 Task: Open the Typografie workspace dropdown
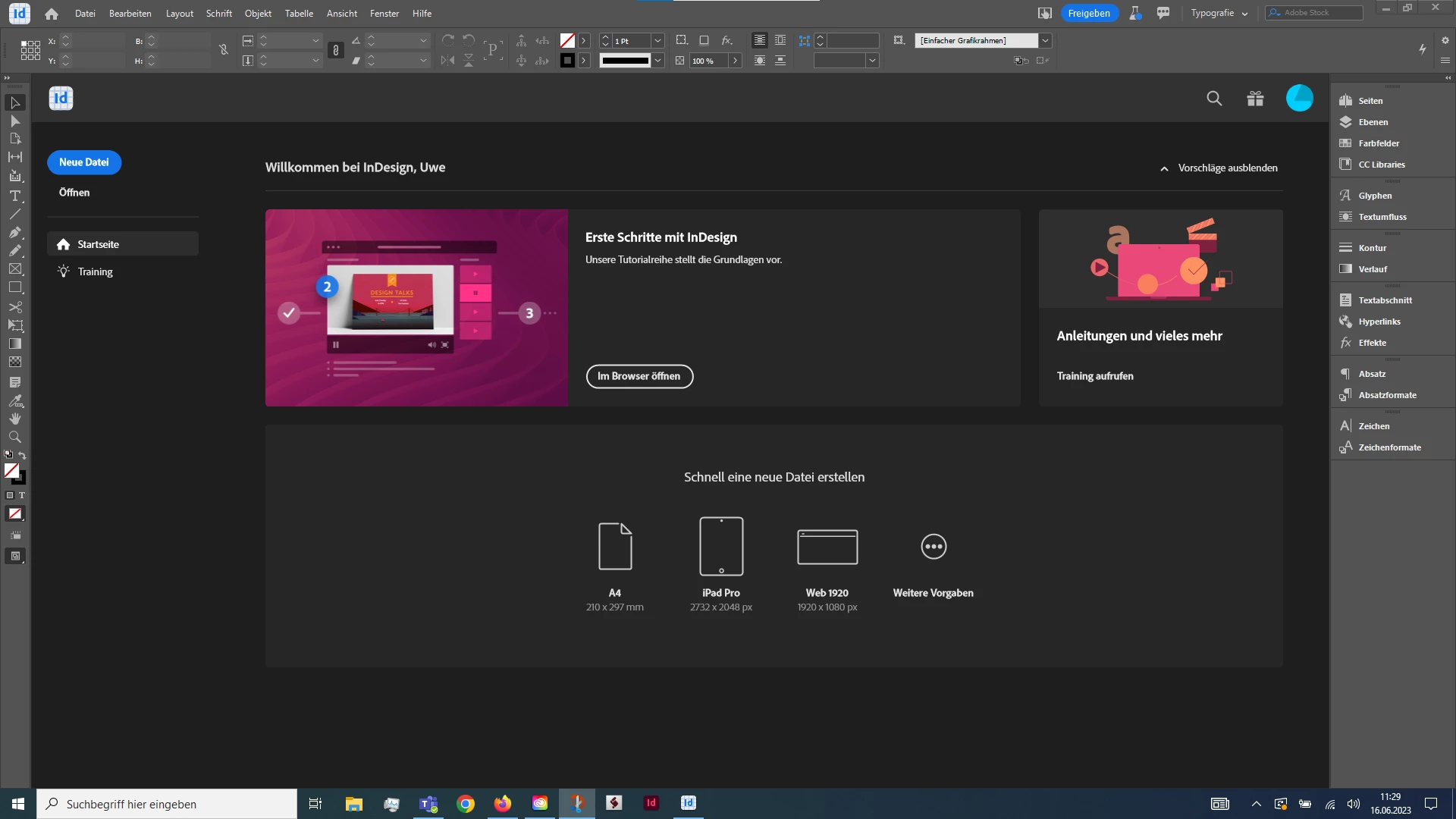click(x=1219, y=13)
